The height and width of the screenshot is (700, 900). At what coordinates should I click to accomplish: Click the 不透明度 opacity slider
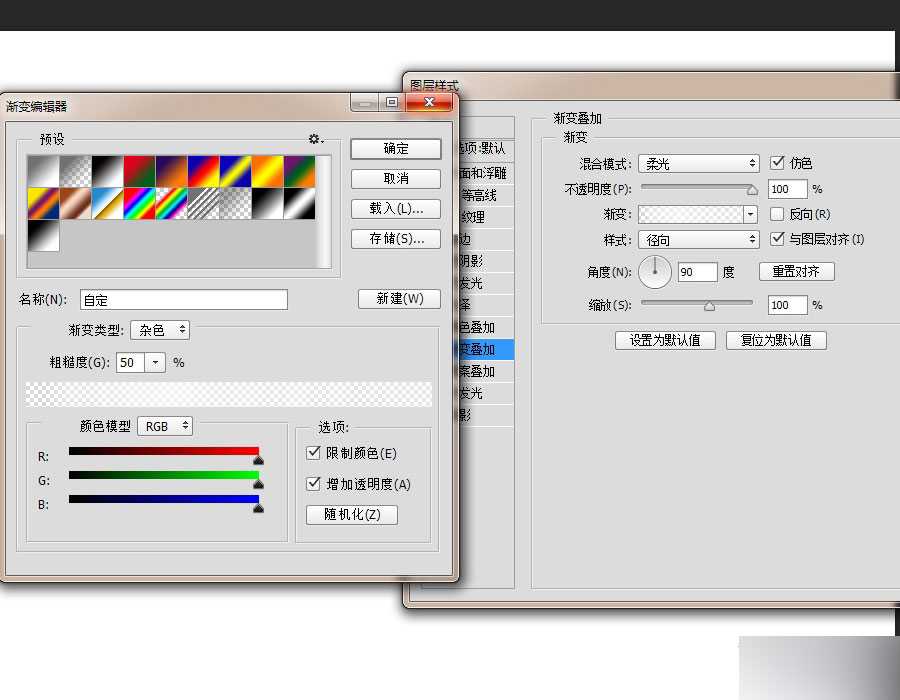(699, 188)
